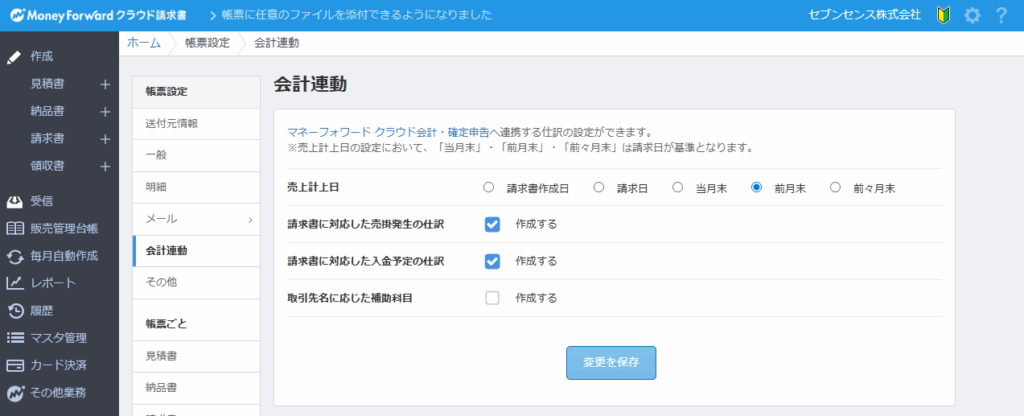Open the help question mark icon

(x=1001, y=15)
